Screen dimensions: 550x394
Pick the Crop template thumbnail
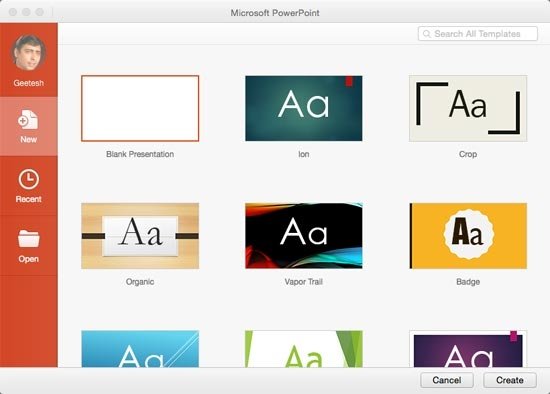pyautogui.click(x=468, y=108)
